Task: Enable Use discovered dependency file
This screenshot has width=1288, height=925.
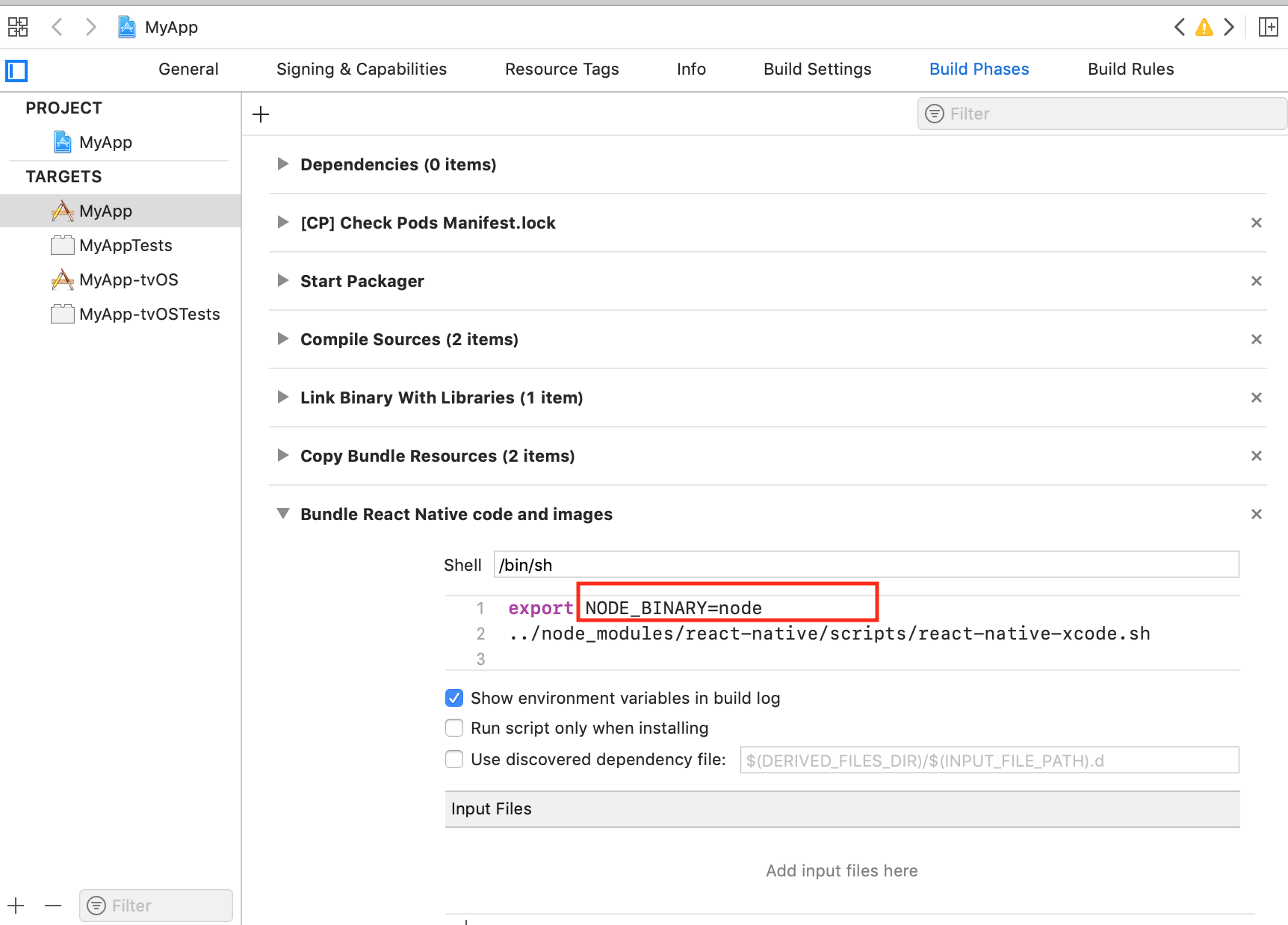Action: pos(454,759)
